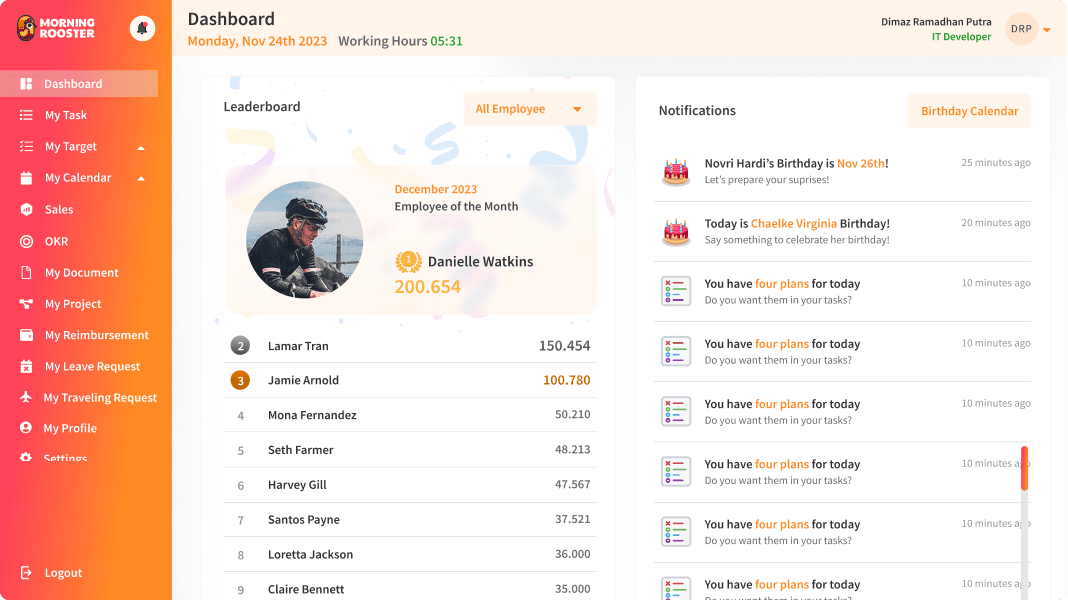This screenshot has height=600, width=1068.
Task: Expand the My Calendar submenu arrow
Action: coord(141,178)
